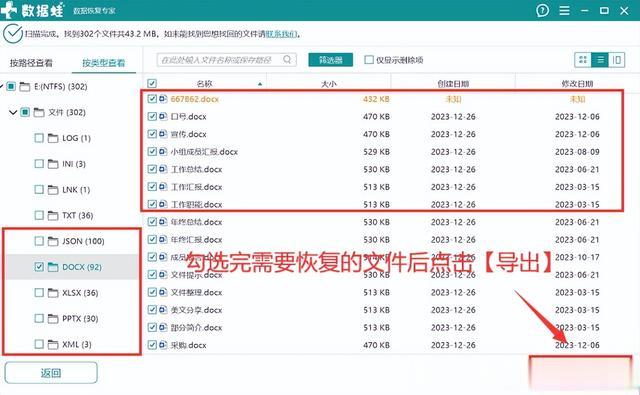Switch to list view mode

(600, 60)
